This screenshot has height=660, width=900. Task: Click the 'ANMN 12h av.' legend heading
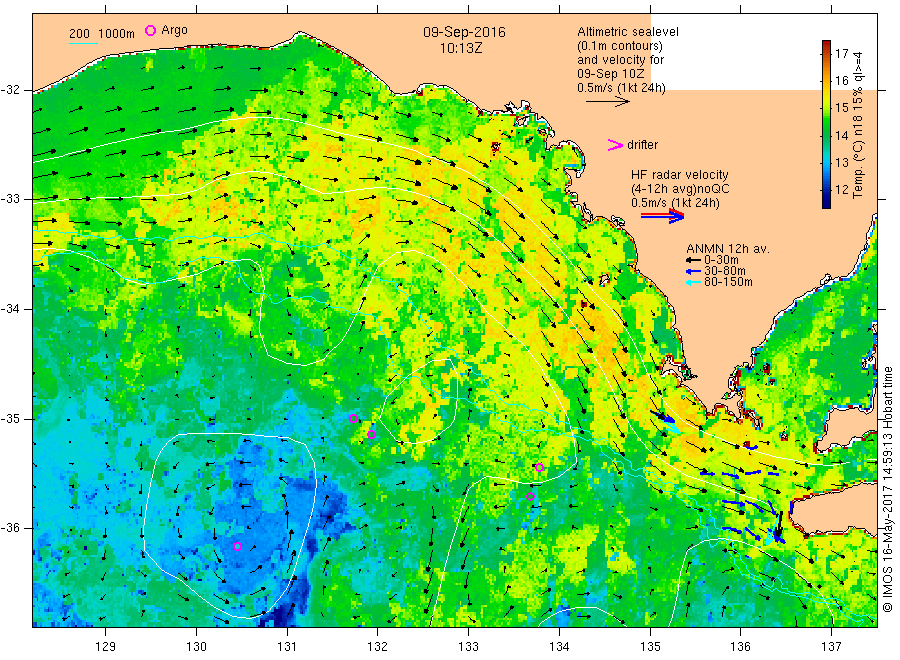pyautogui.click(x=728, y=249)
